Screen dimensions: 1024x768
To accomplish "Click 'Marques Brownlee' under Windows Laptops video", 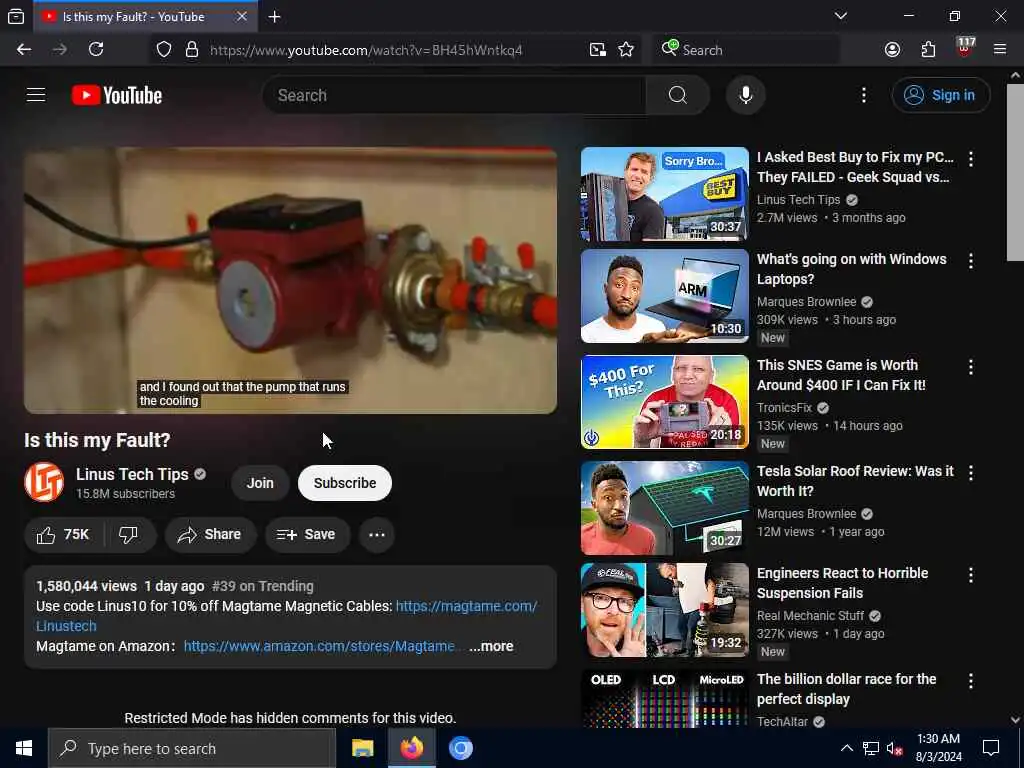I will point(807,302).
